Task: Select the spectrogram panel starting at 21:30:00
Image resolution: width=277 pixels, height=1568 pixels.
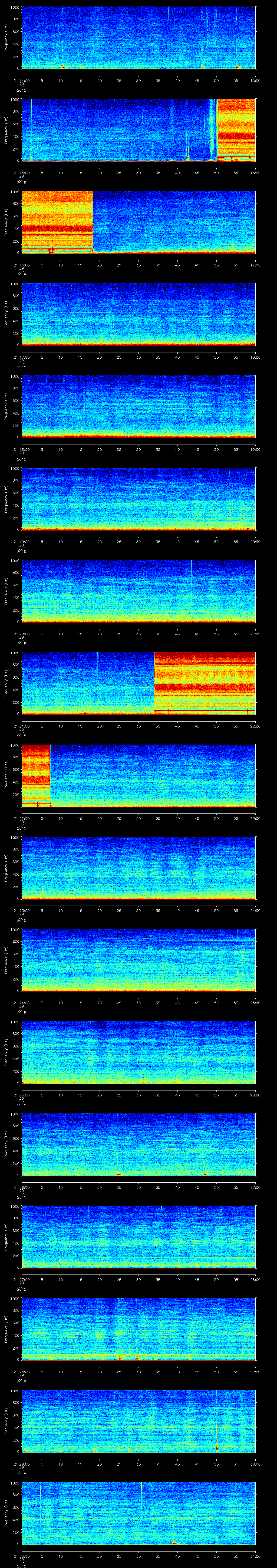Action: coord(138,1513)
